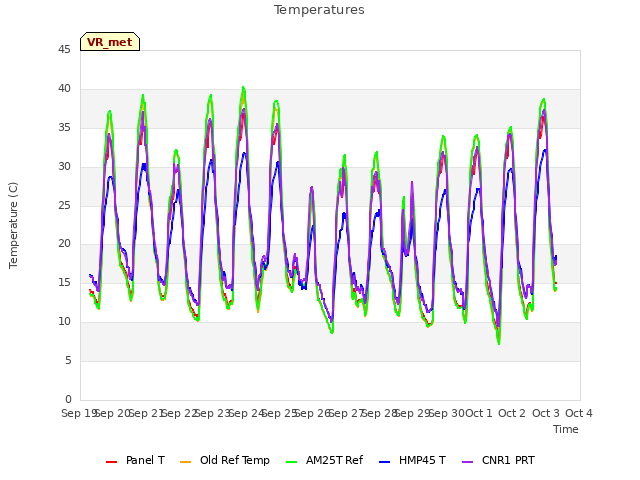Click the 45 y-axis tick label
Screen dimensions: 640x480
point(64,50)
